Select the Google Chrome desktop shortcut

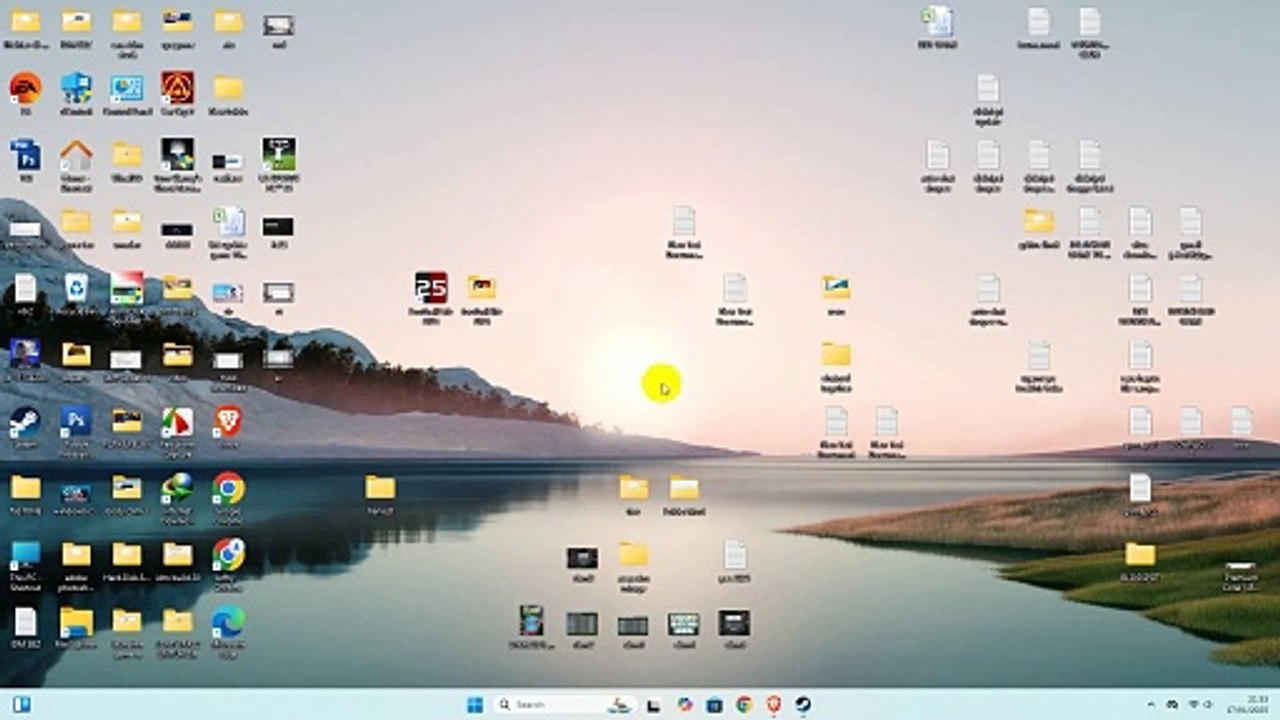click(x=228, y=488)
